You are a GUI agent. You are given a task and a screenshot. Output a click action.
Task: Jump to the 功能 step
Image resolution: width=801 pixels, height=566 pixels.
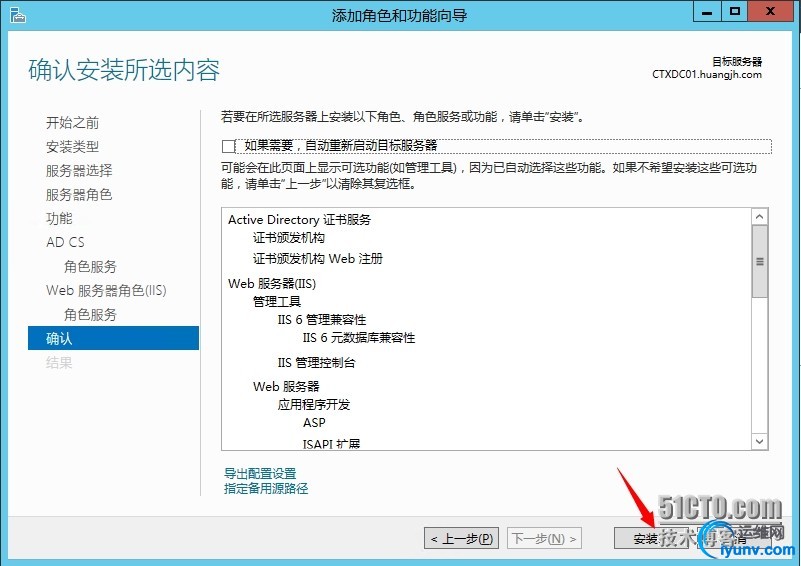(59, 219)
